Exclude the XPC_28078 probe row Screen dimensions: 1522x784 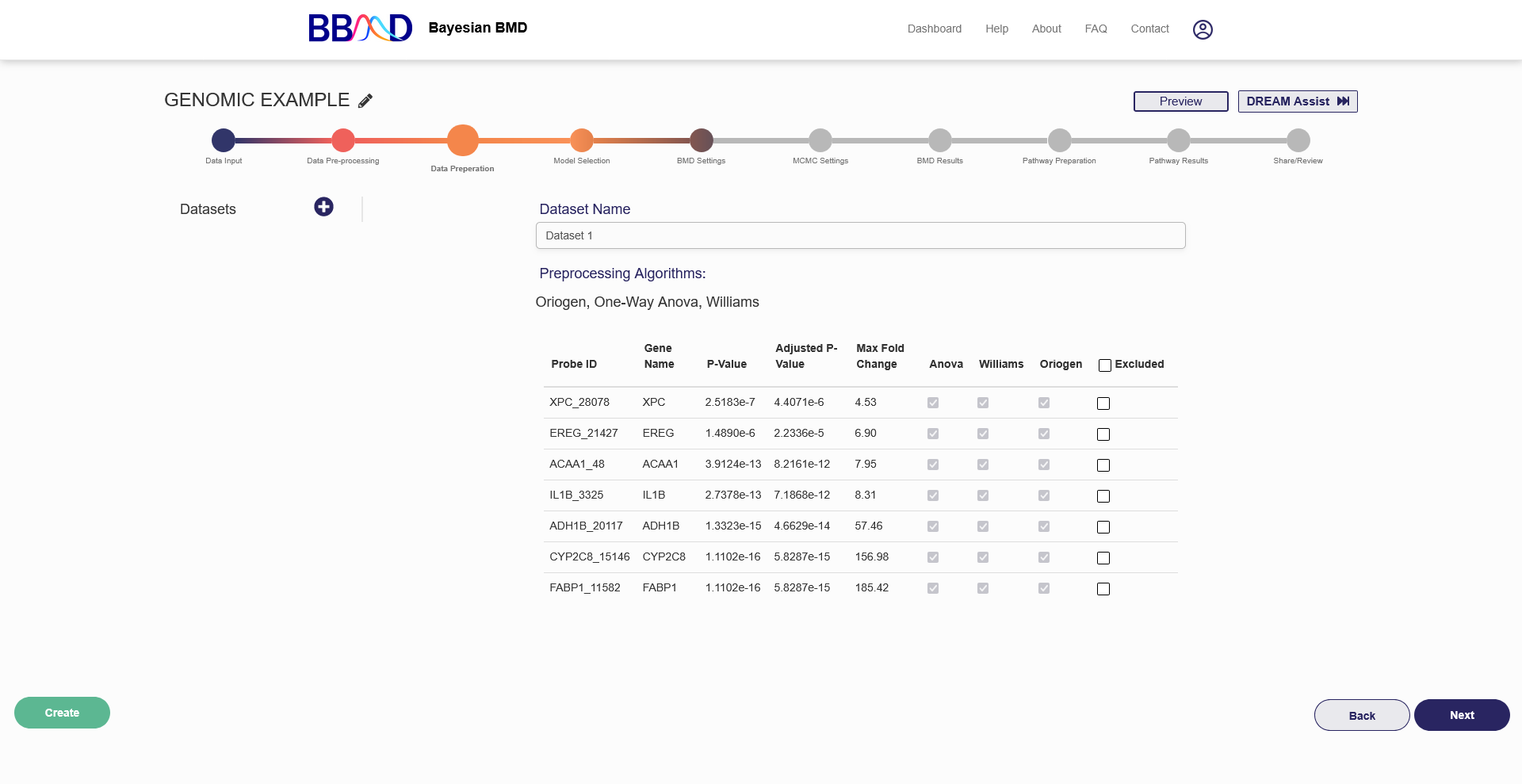(1103, 403)
